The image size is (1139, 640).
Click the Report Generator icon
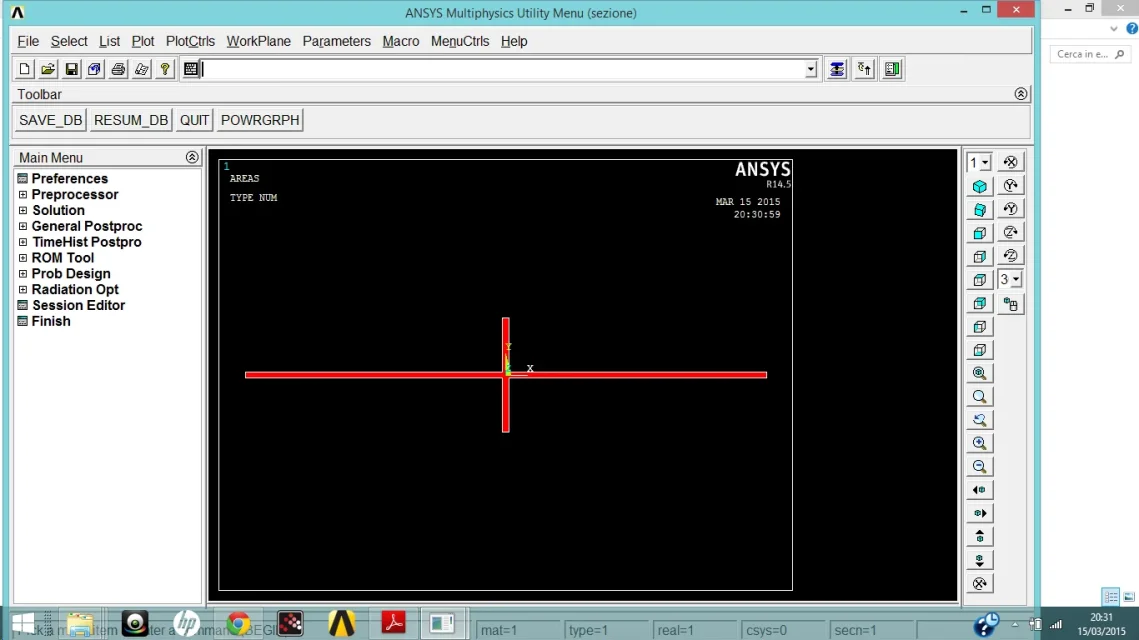142,69
